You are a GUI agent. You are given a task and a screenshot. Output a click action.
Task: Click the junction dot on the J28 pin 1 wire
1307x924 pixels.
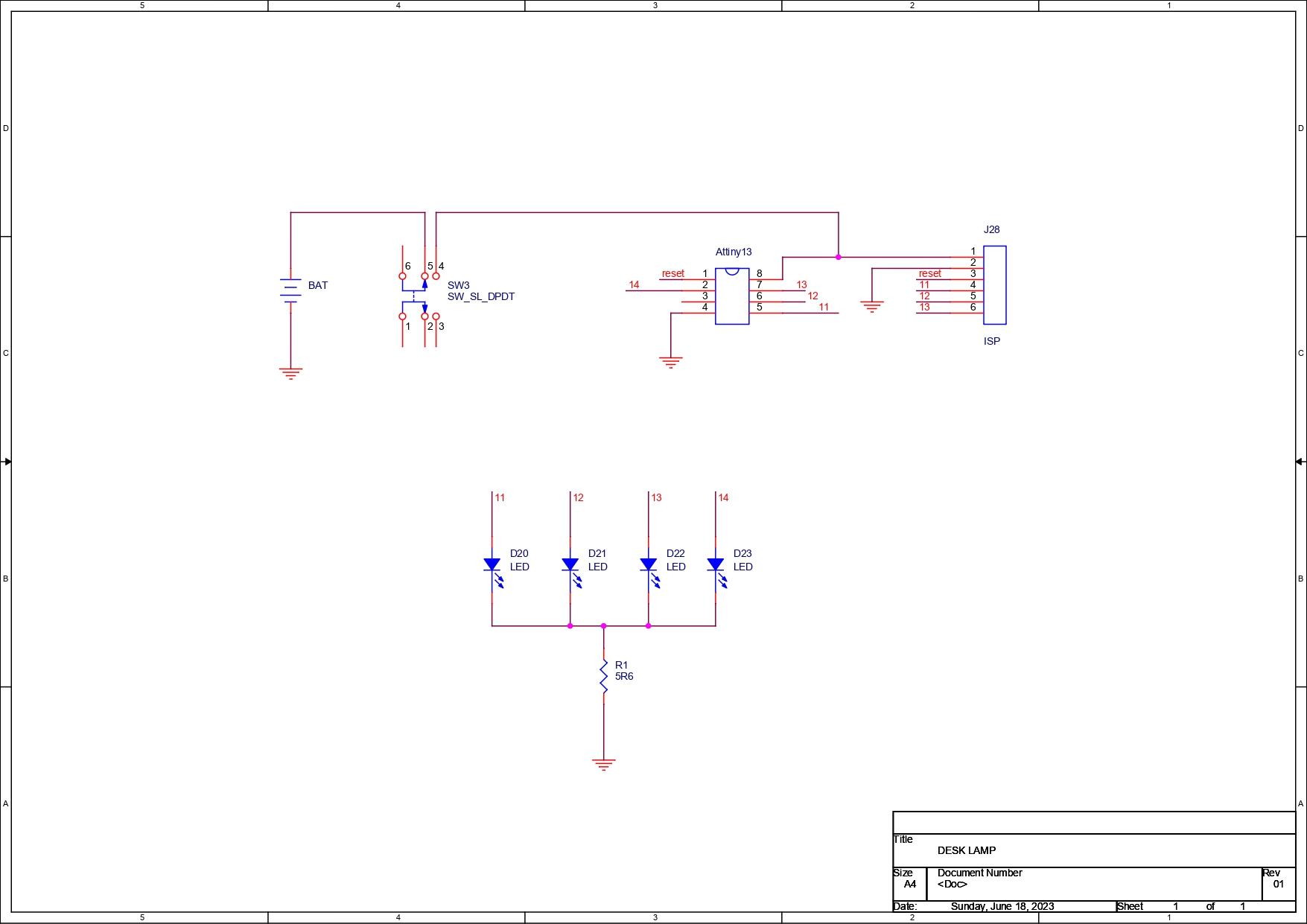839,258
